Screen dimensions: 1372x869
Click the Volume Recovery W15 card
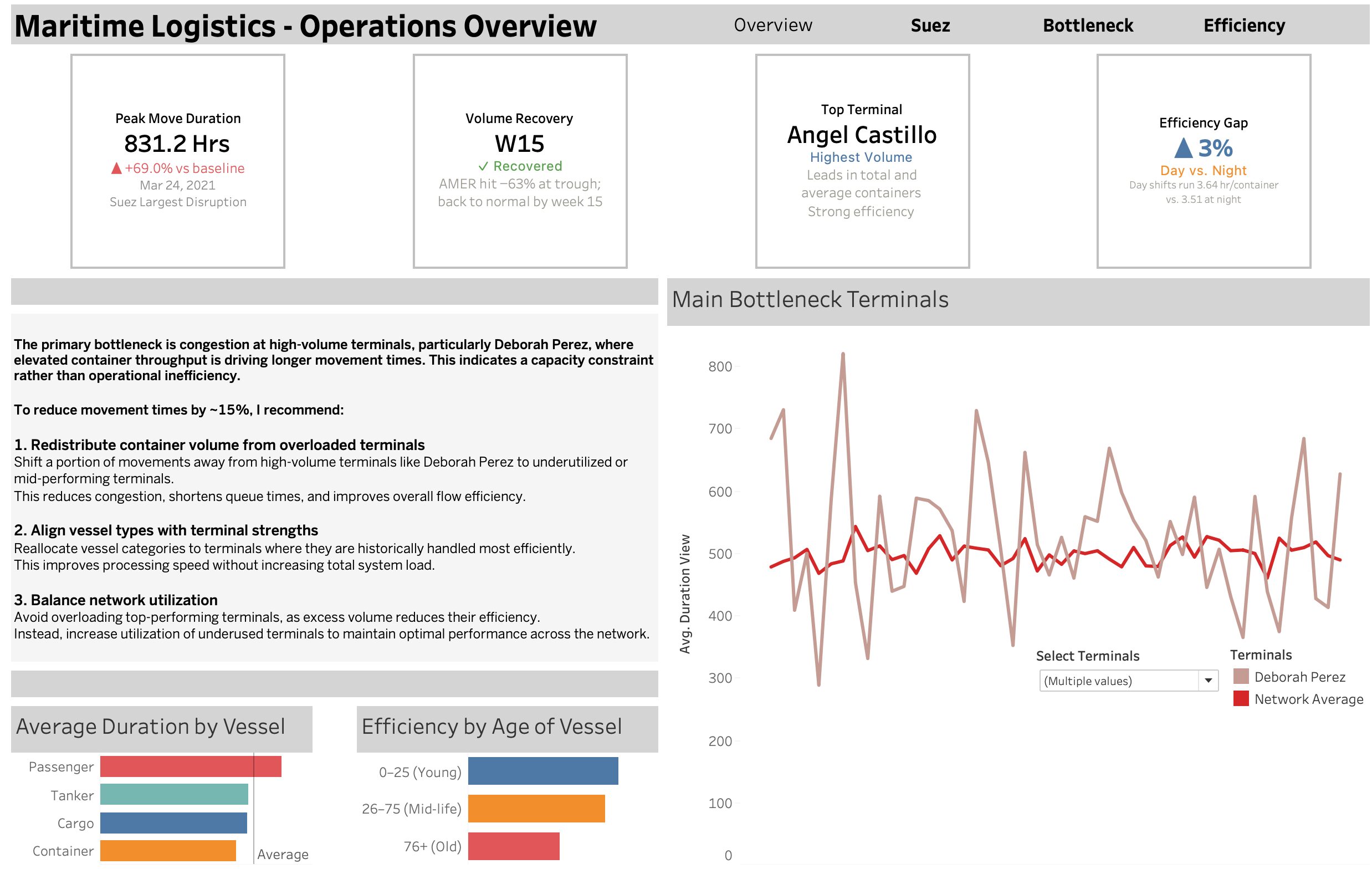520,161
